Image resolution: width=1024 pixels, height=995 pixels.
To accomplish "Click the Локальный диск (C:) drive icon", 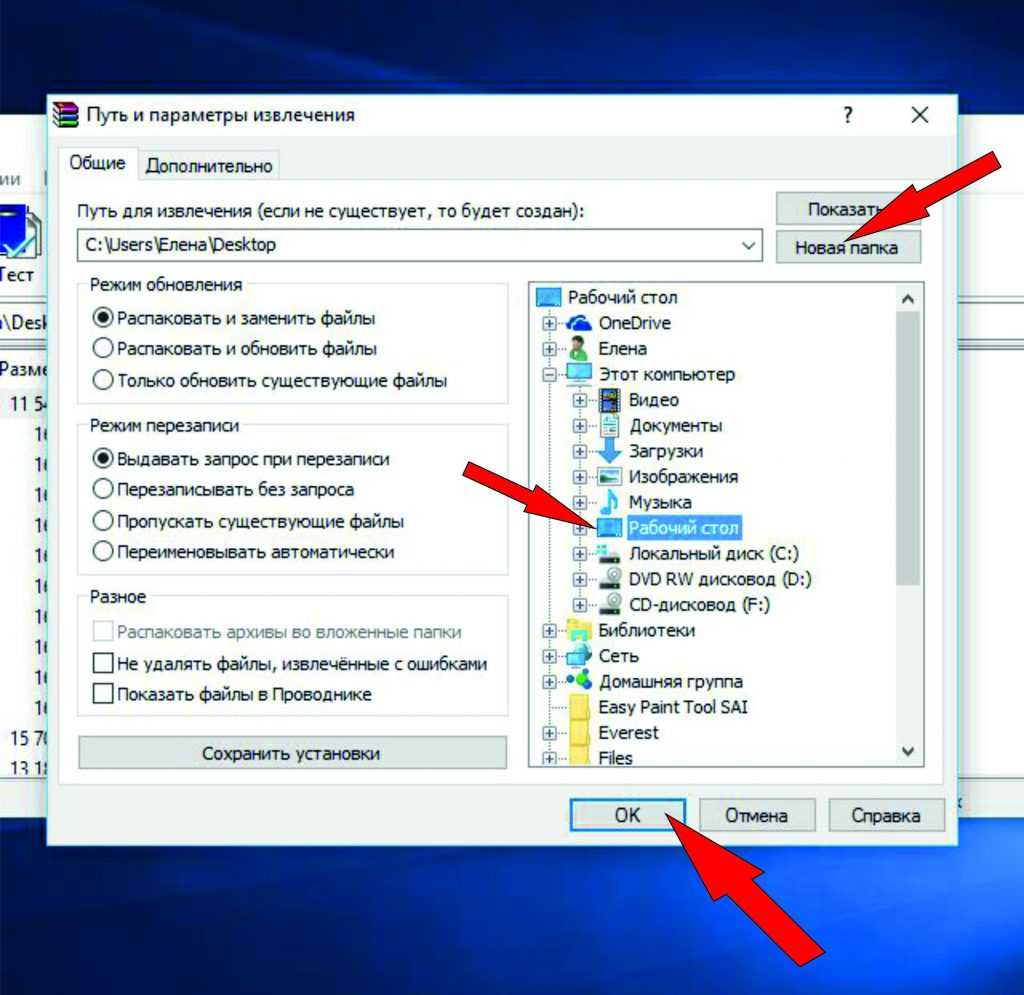I will [609, 554].
